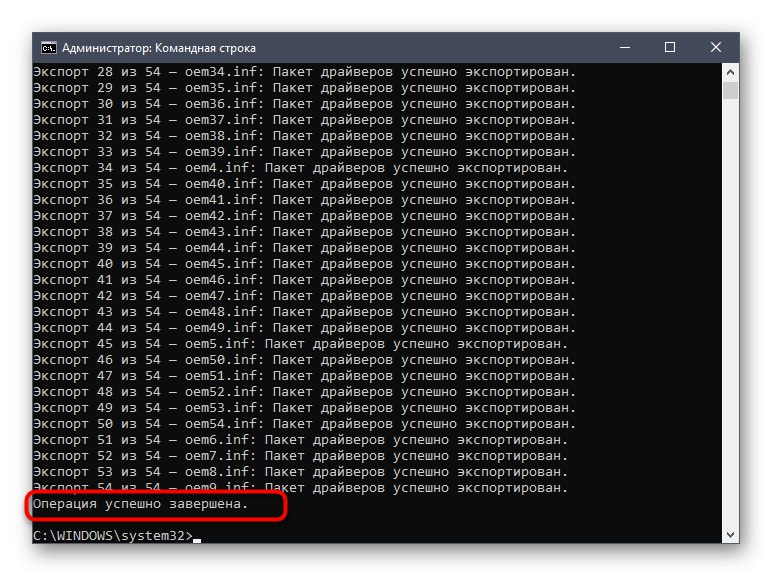Click the scrollbar up arrow
This screenshot has width=772, height=576.
point(730,72)
